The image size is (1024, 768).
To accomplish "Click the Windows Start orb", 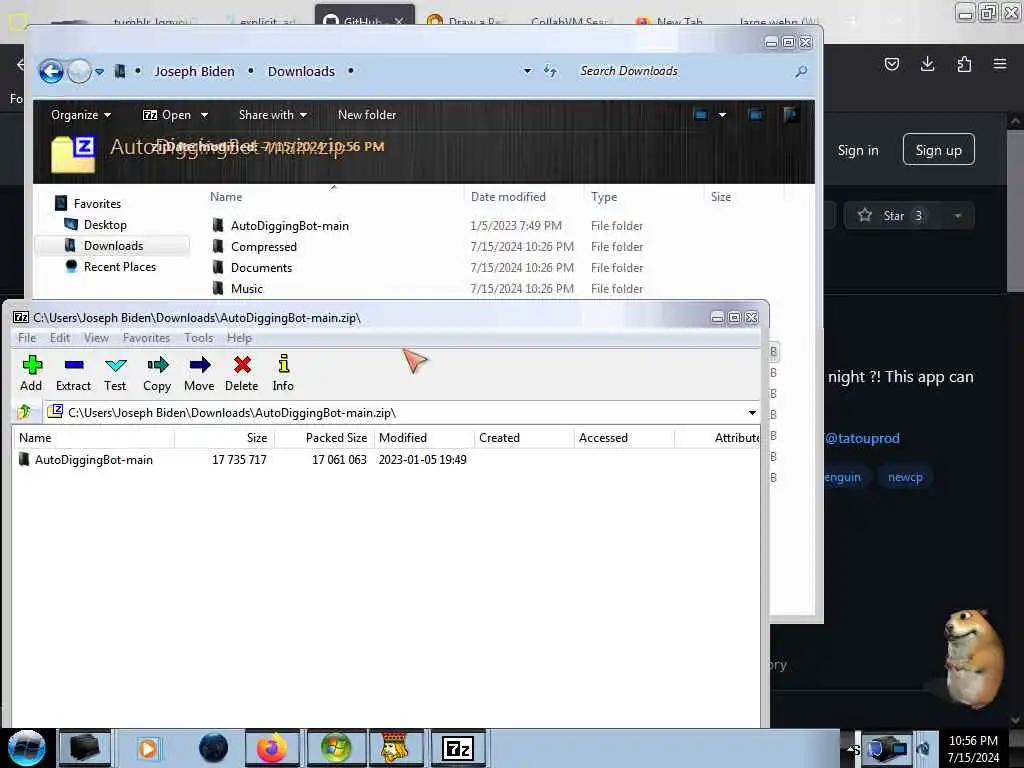I will coord(26,748).
